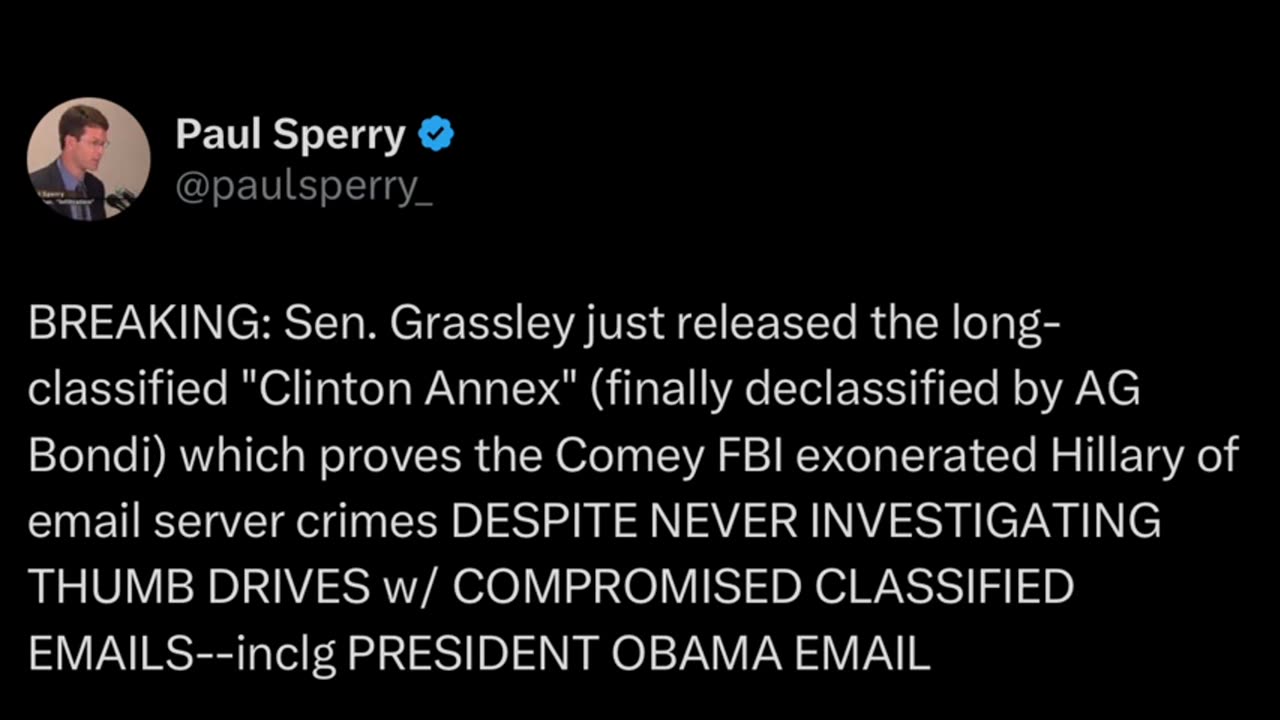Click the blue verified checkmark badge
The height and width of the screenshot is (720, 1280).
pyautogui.click(x=436, y=135)
